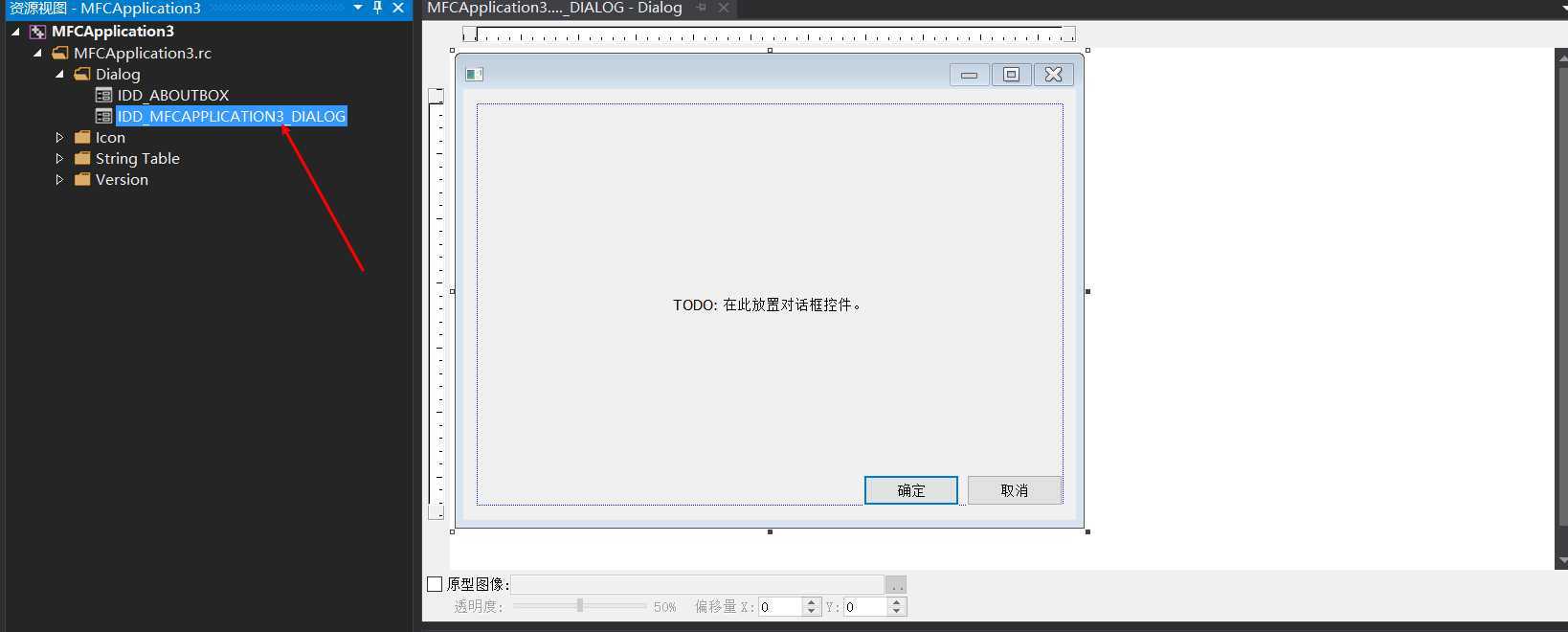Click the dialog's right-middle resize handle
Viewport: 1568px width, 632px height.
coord(1087,291)
